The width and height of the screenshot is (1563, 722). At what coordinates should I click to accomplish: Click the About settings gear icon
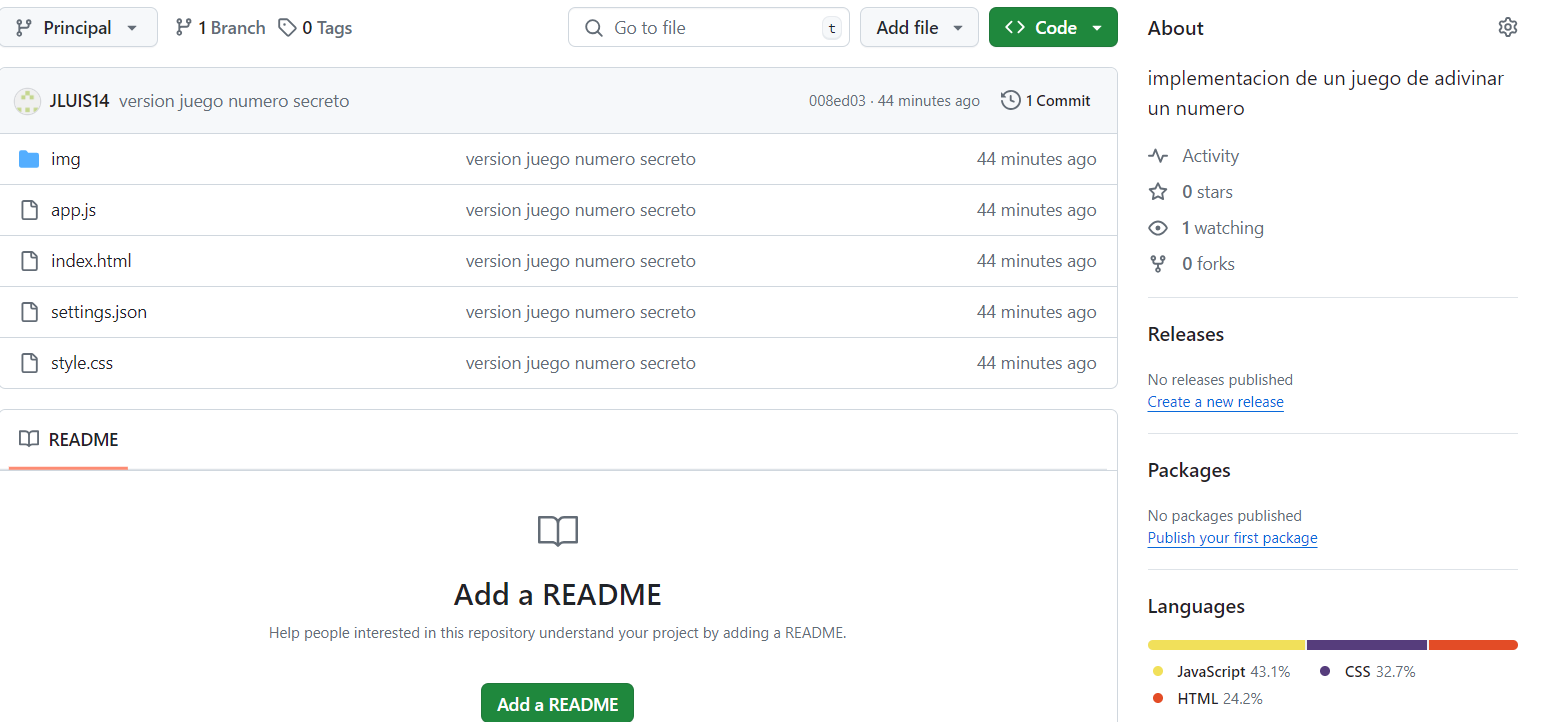(1507, 27)
